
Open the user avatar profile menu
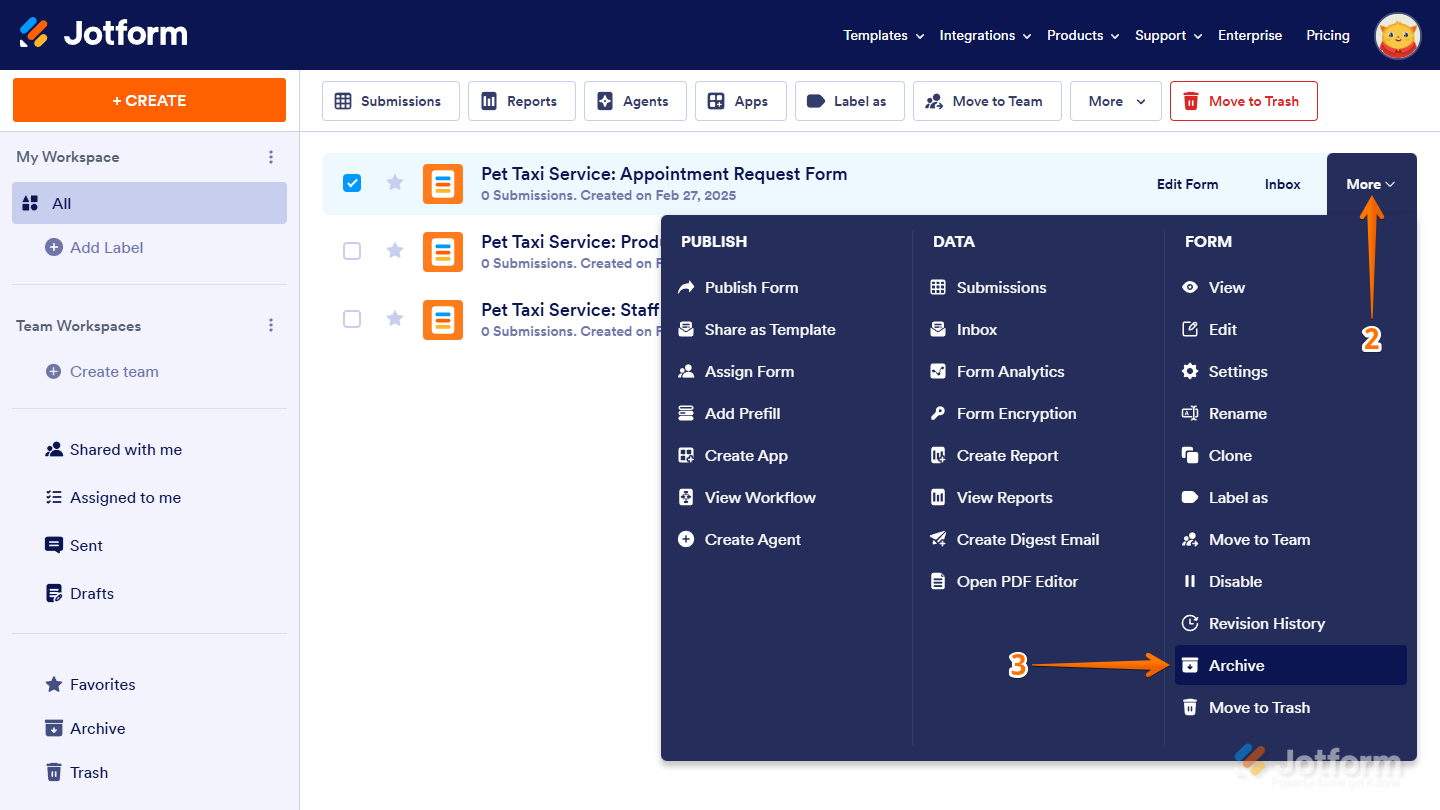coord(1398,36)
